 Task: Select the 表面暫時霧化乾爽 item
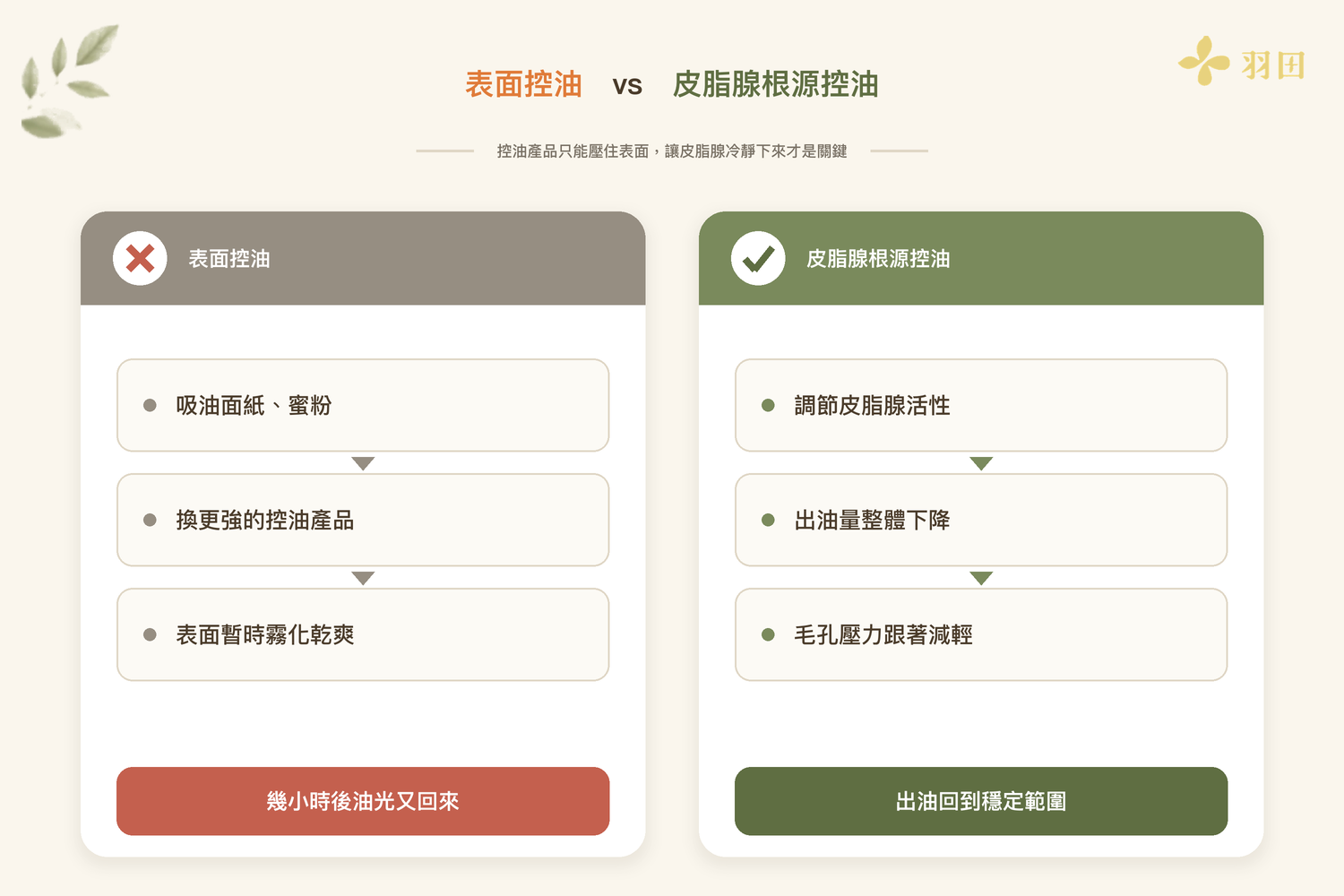(x=363, y=634)
